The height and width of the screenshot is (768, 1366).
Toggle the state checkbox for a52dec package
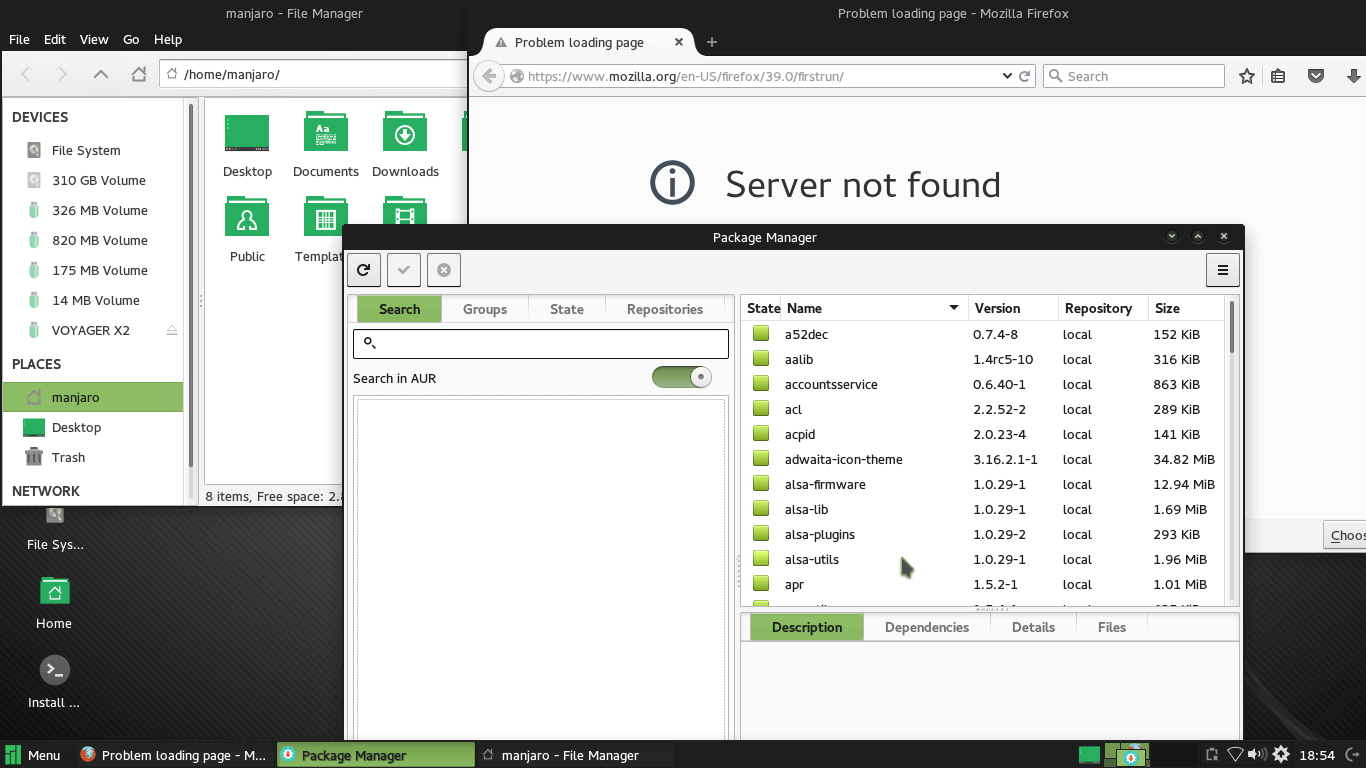(760, 334)
